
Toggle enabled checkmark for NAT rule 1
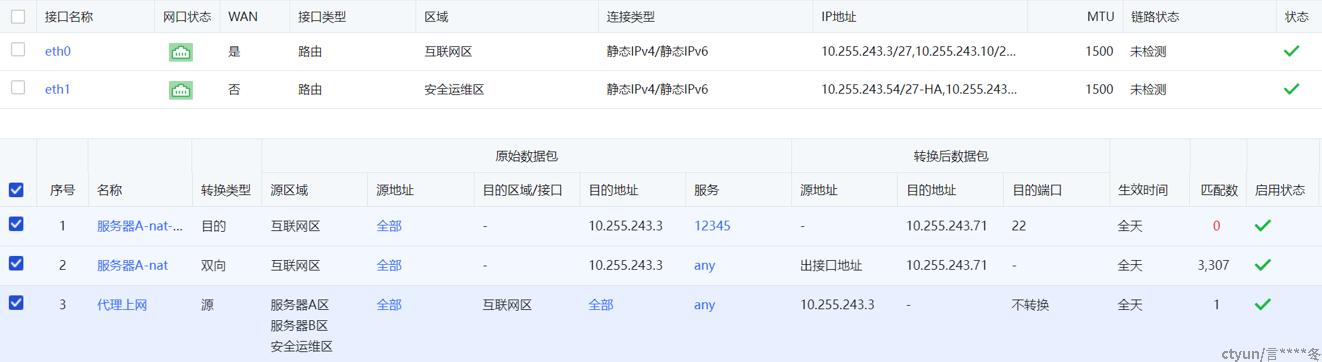pos(1263,226)
